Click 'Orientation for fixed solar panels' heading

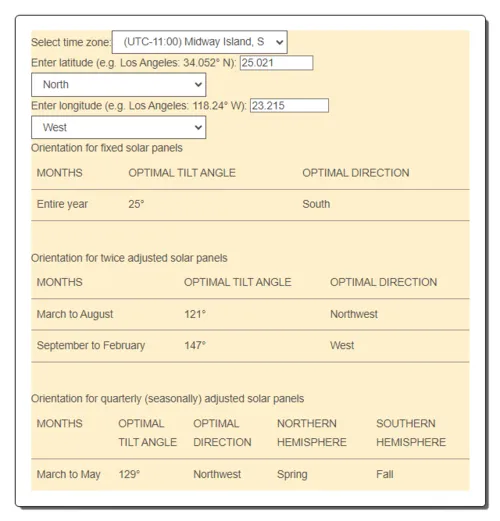tap(107, 148)
